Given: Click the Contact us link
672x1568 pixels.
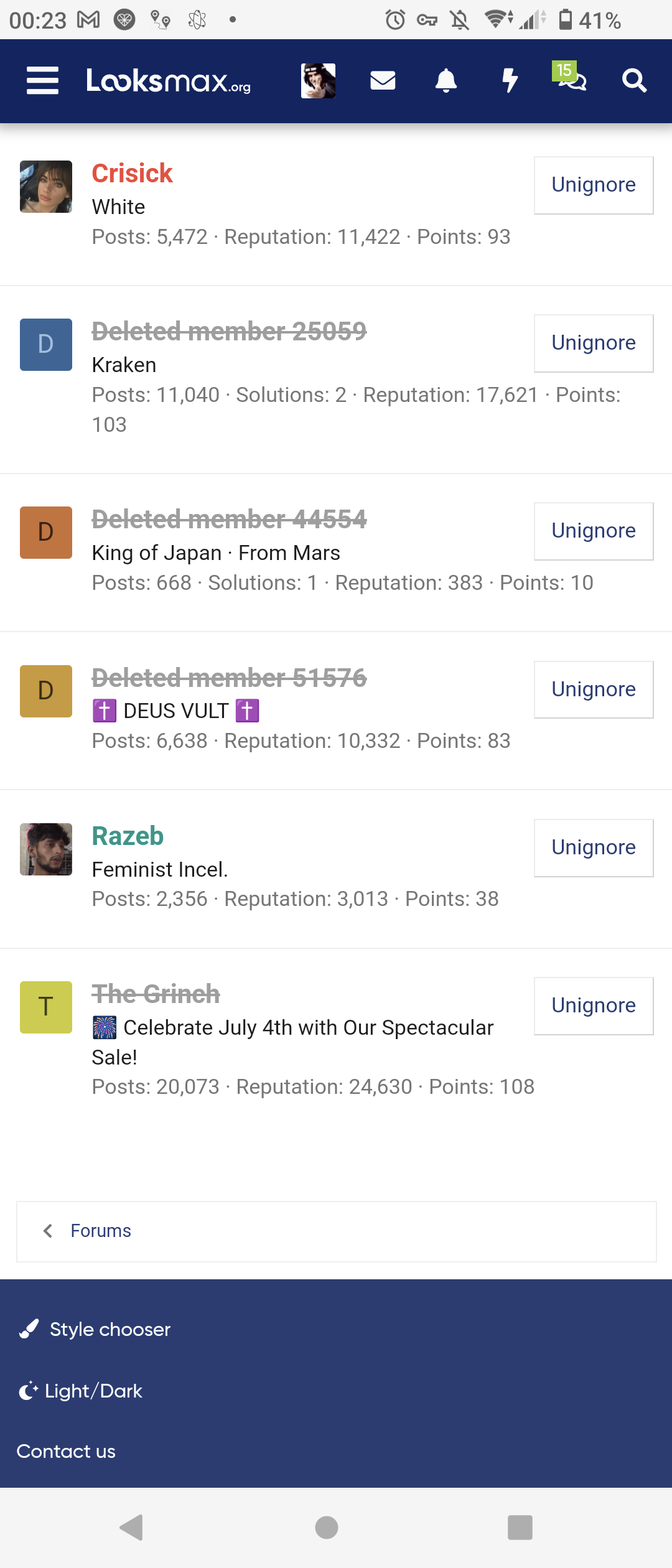Looking at the screenshot, I should [x=66, y=1451].
